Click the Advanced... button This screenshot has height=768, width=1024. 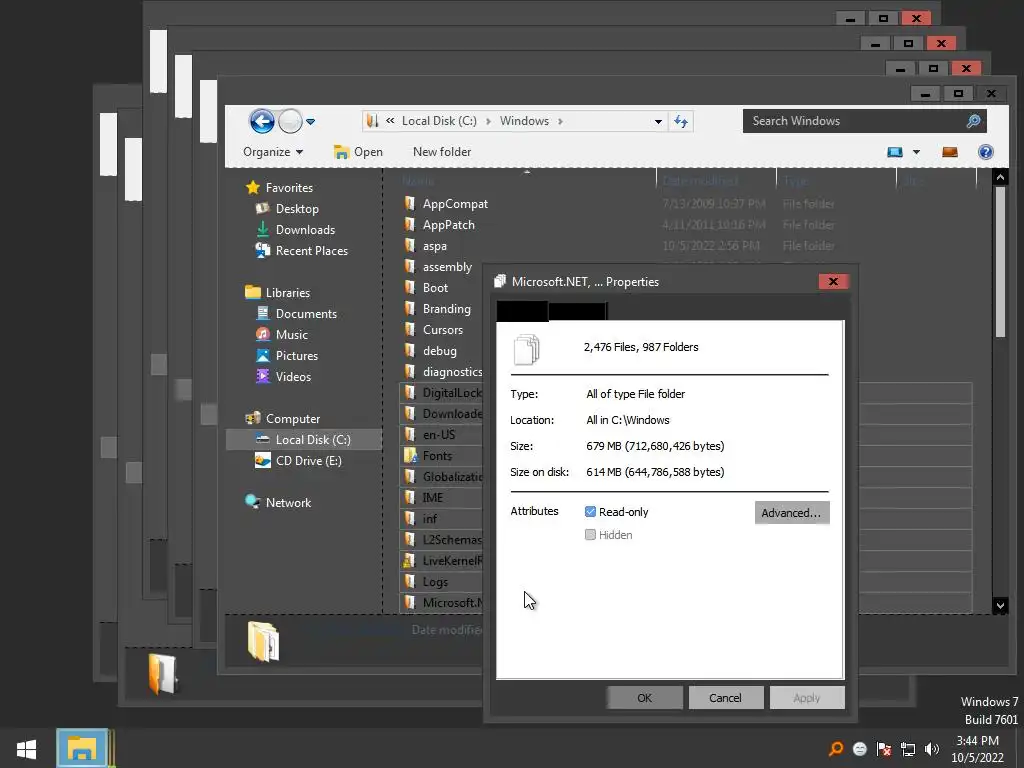pyautogui.click(x=792, y=513)
